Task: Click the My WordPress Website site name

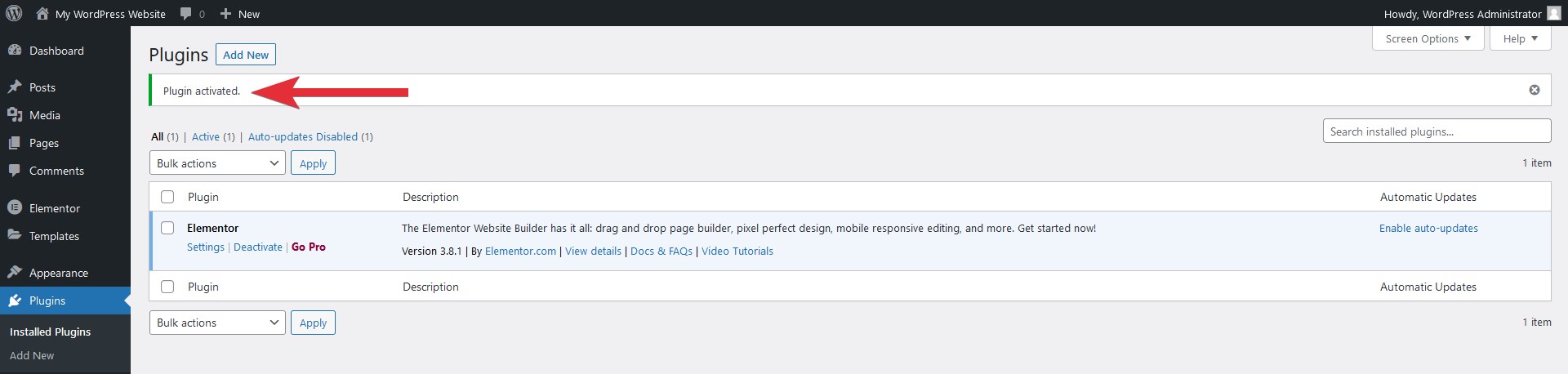Action: [110, 14]
